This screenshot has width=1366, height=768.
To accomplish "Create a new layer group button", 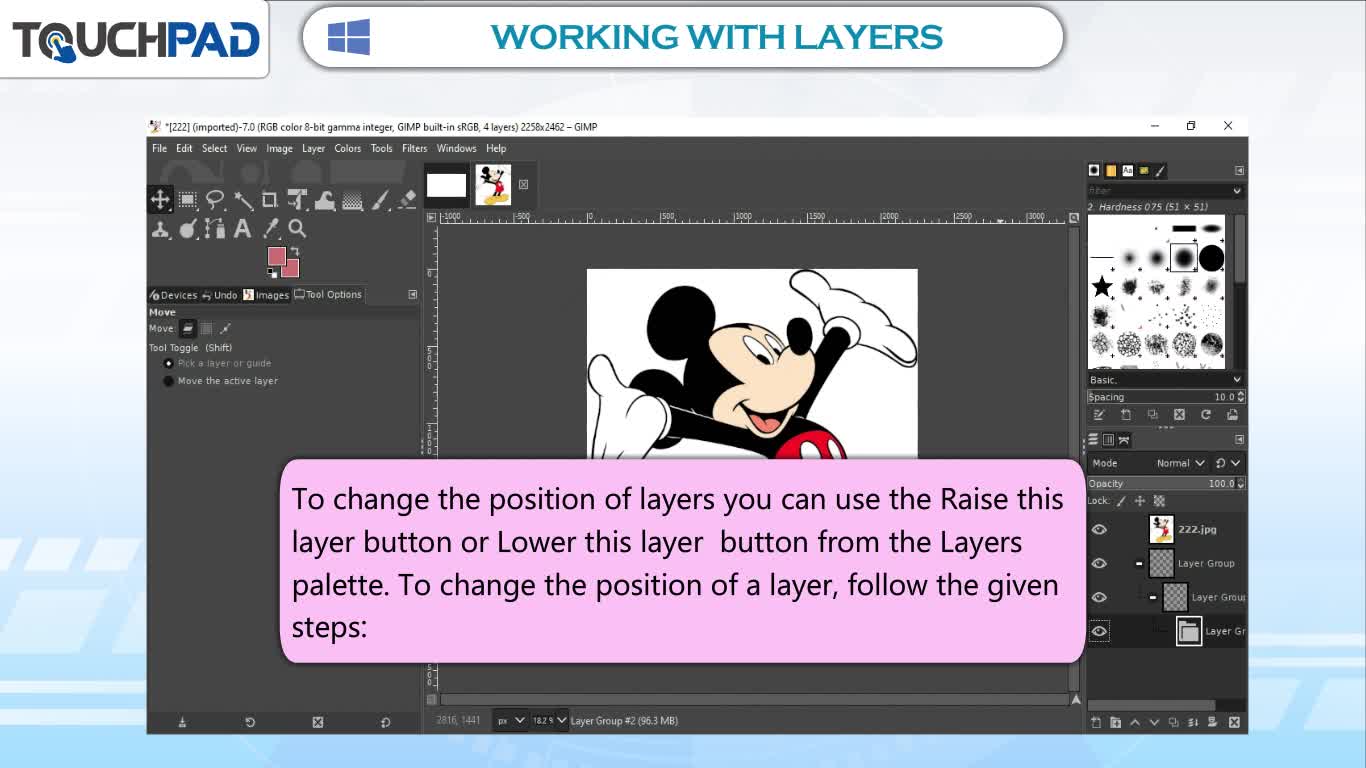I will point(1115,722).
